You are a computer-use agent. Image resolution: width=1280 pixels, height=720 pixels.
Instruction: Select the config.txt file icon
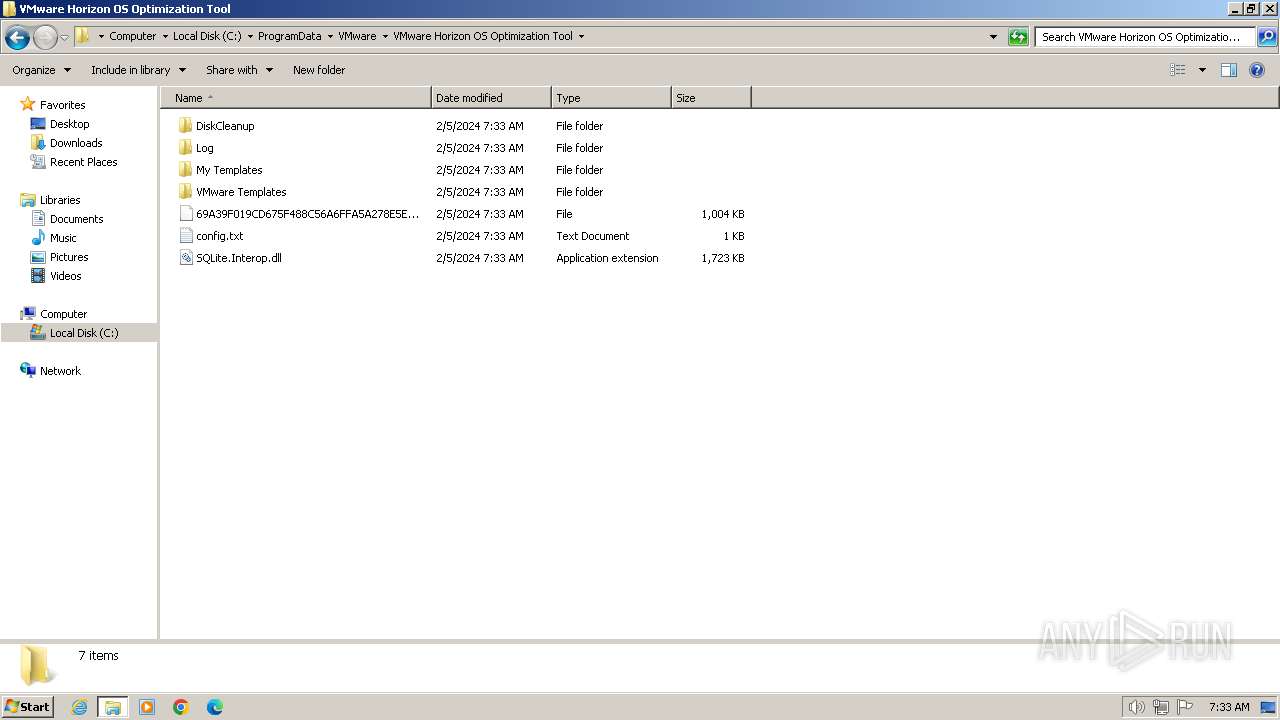(x=185, y=236)
